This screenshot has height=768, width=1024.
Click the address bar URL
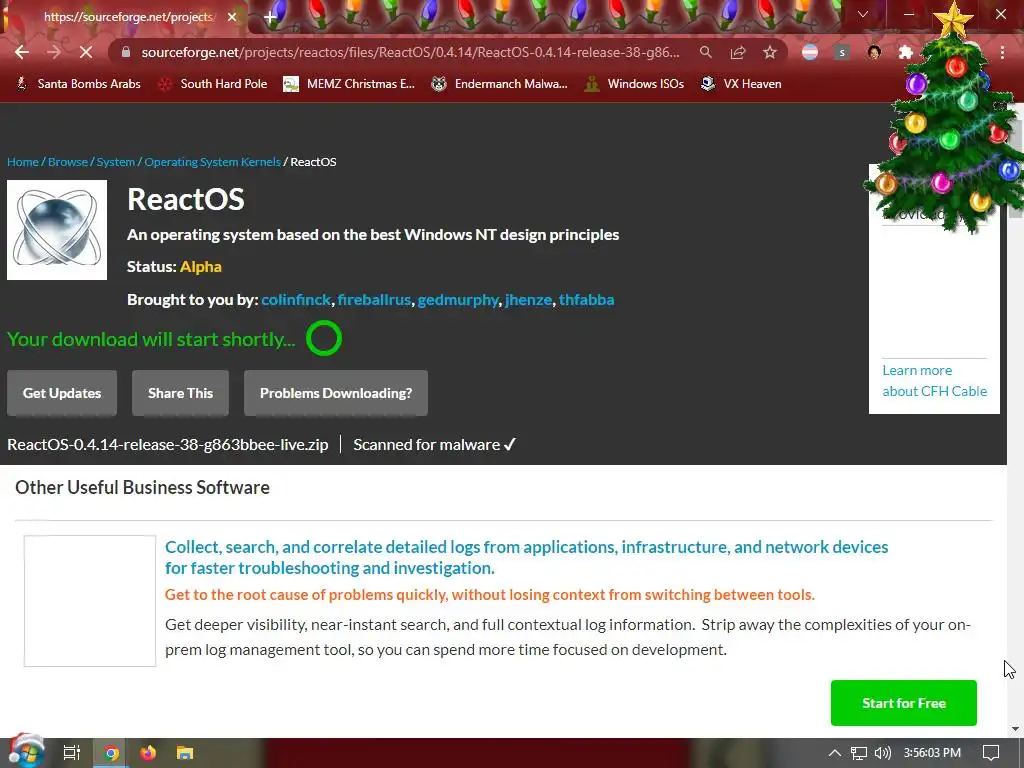click(410, 52)
